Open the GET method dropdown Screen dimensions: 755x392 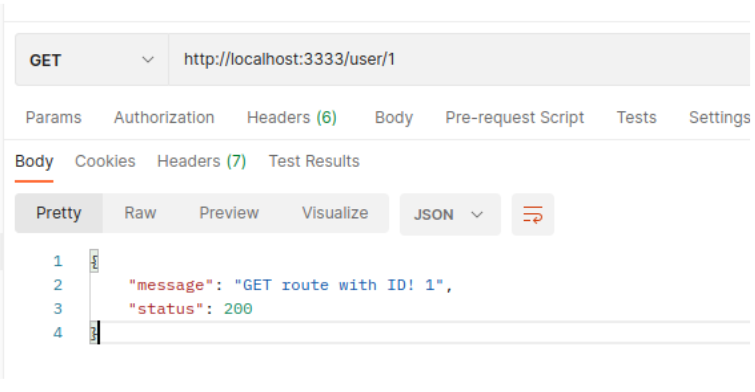(x=92, y=60)
